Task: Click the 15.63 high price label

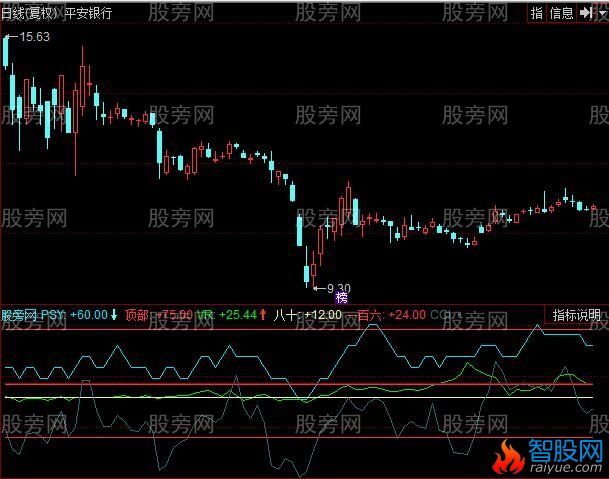Action: pyautogui.click(x=35, y=37)
